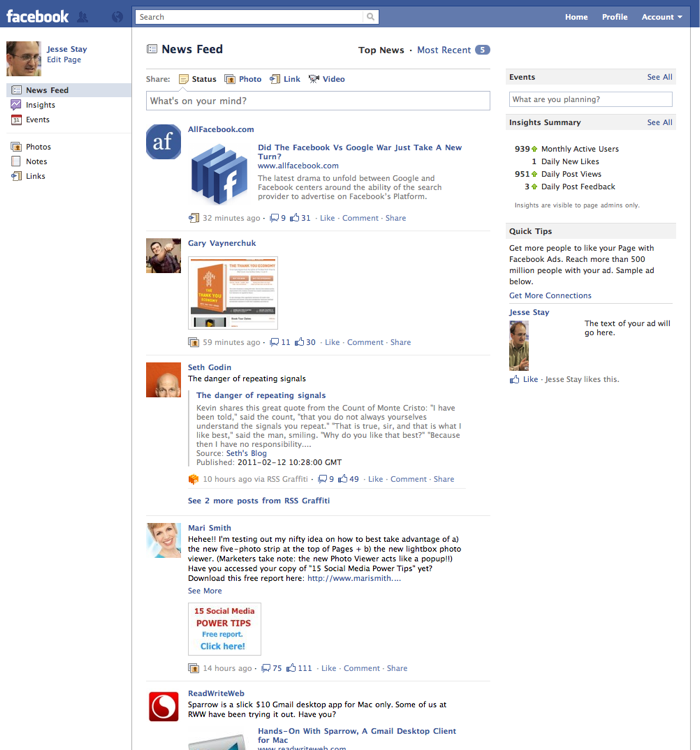The image size is (700, 750).
Task: Click comment bubble icon showing 75 comments
Action: pyautogui.click(x=266, y=669)
